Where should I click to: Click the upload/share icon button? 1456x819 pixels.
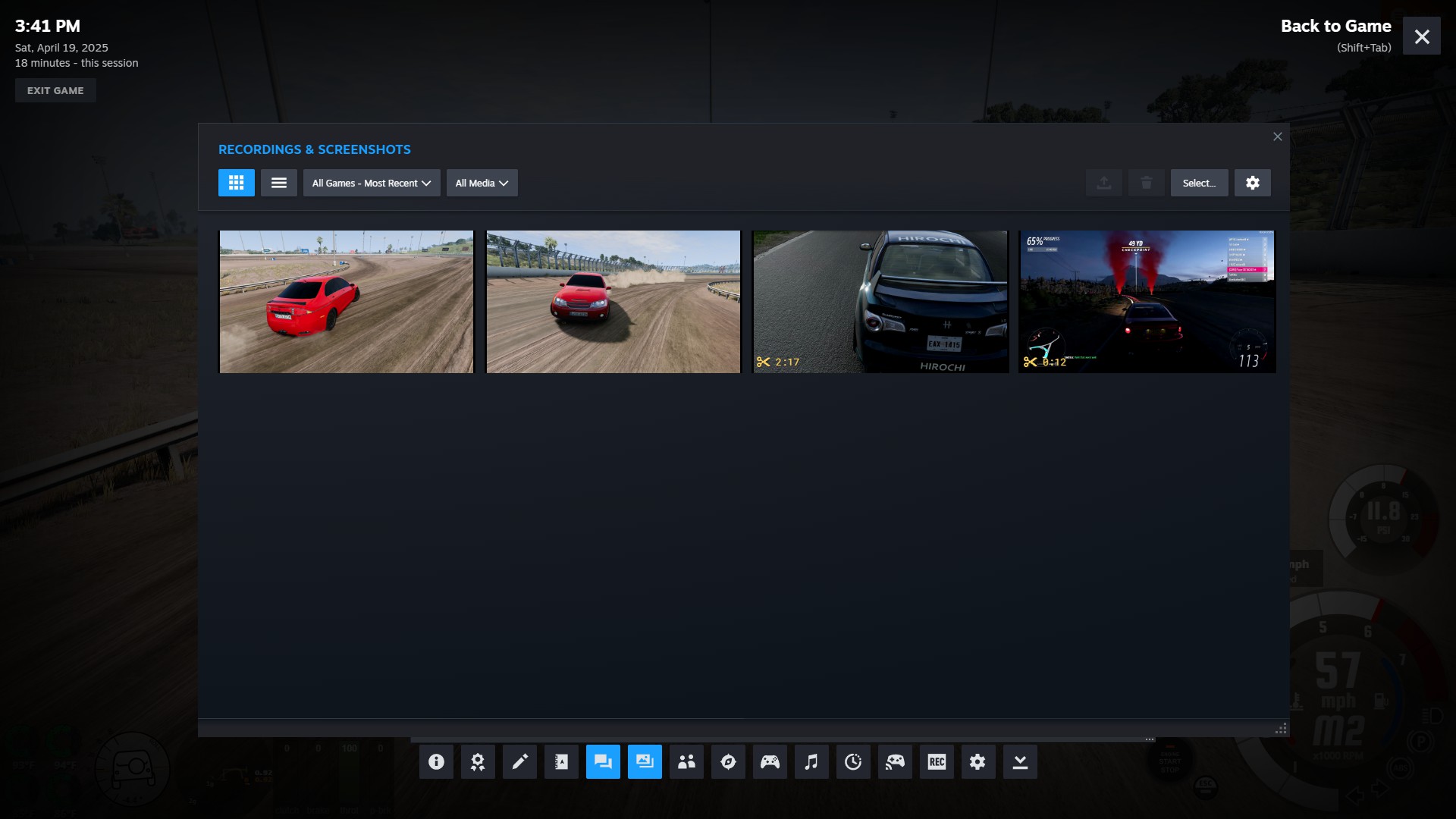pos(1104,183)
